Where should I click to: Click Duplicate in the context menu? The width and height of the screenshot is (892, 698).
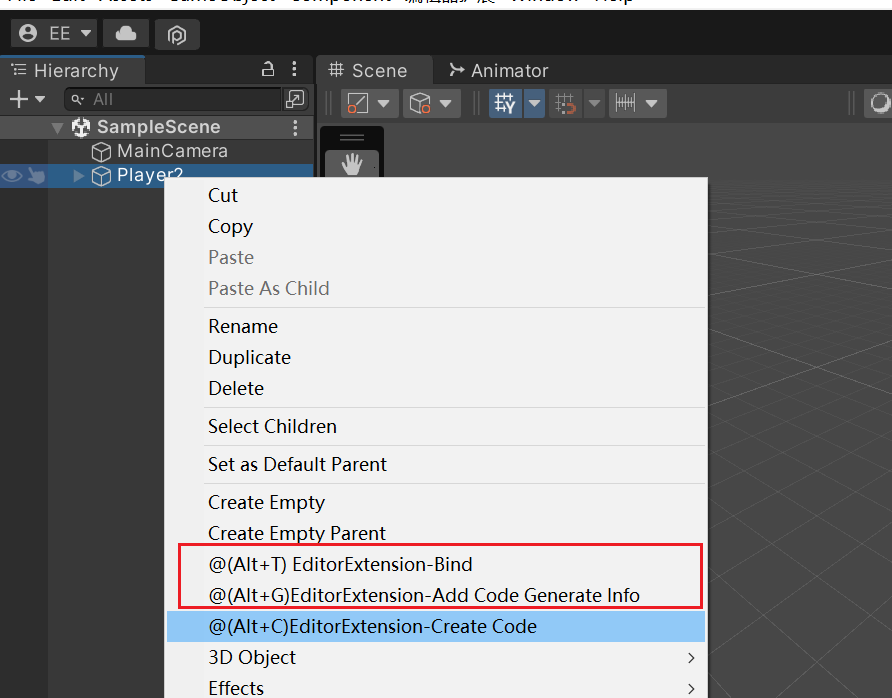(249, 357)
